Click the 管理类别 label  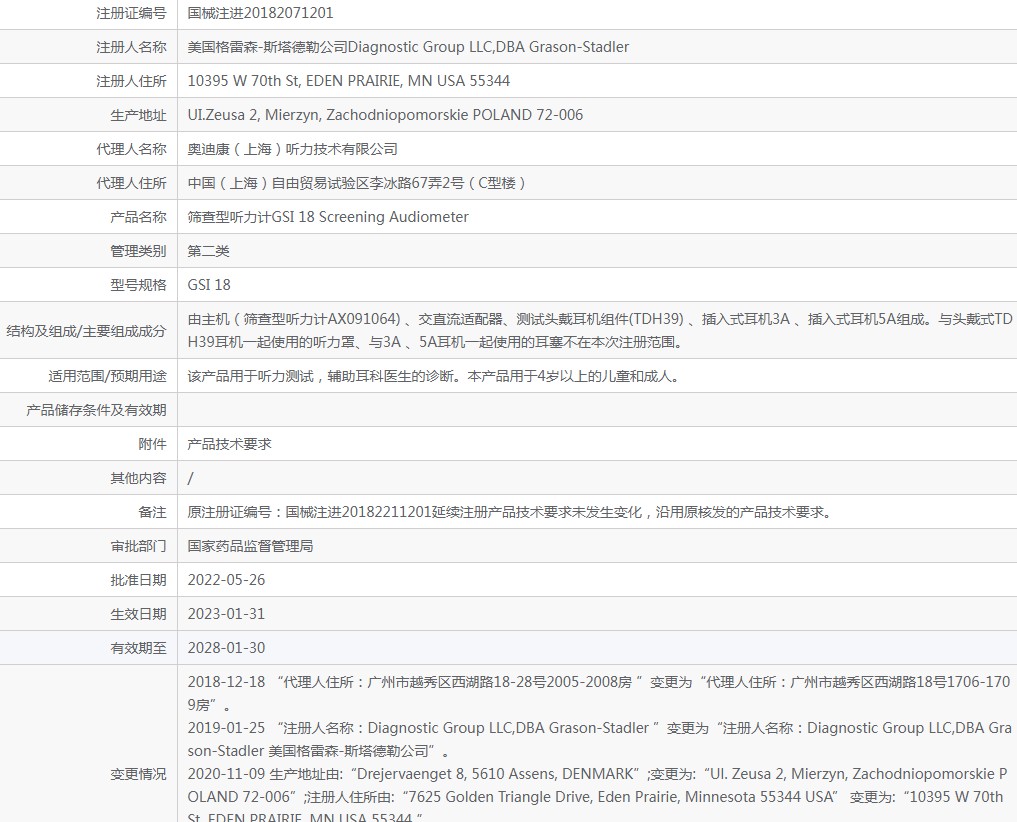pyautogui.click(x=138, y=251)
